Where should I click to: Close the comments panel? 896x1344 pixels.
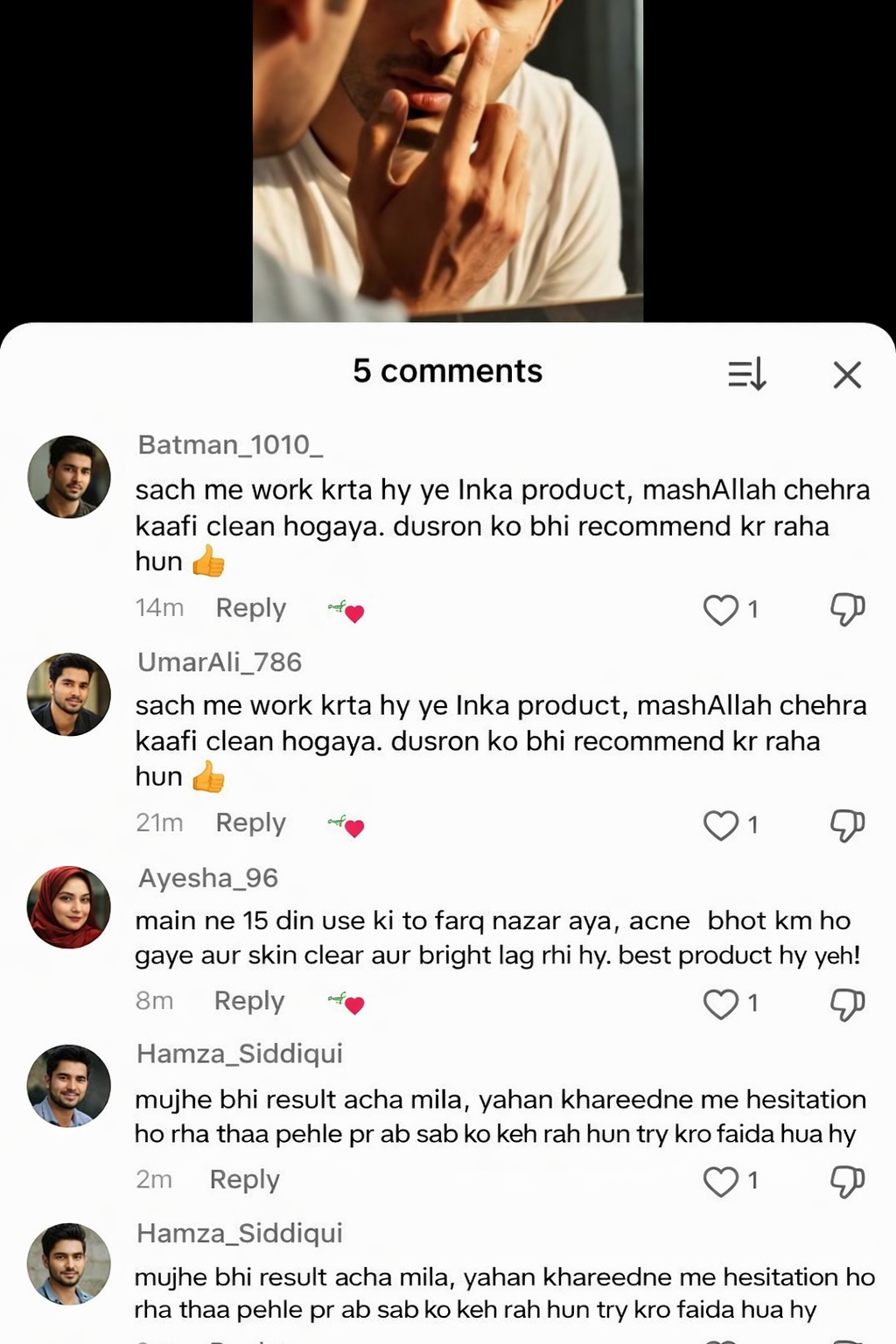(x=845, y=374)
